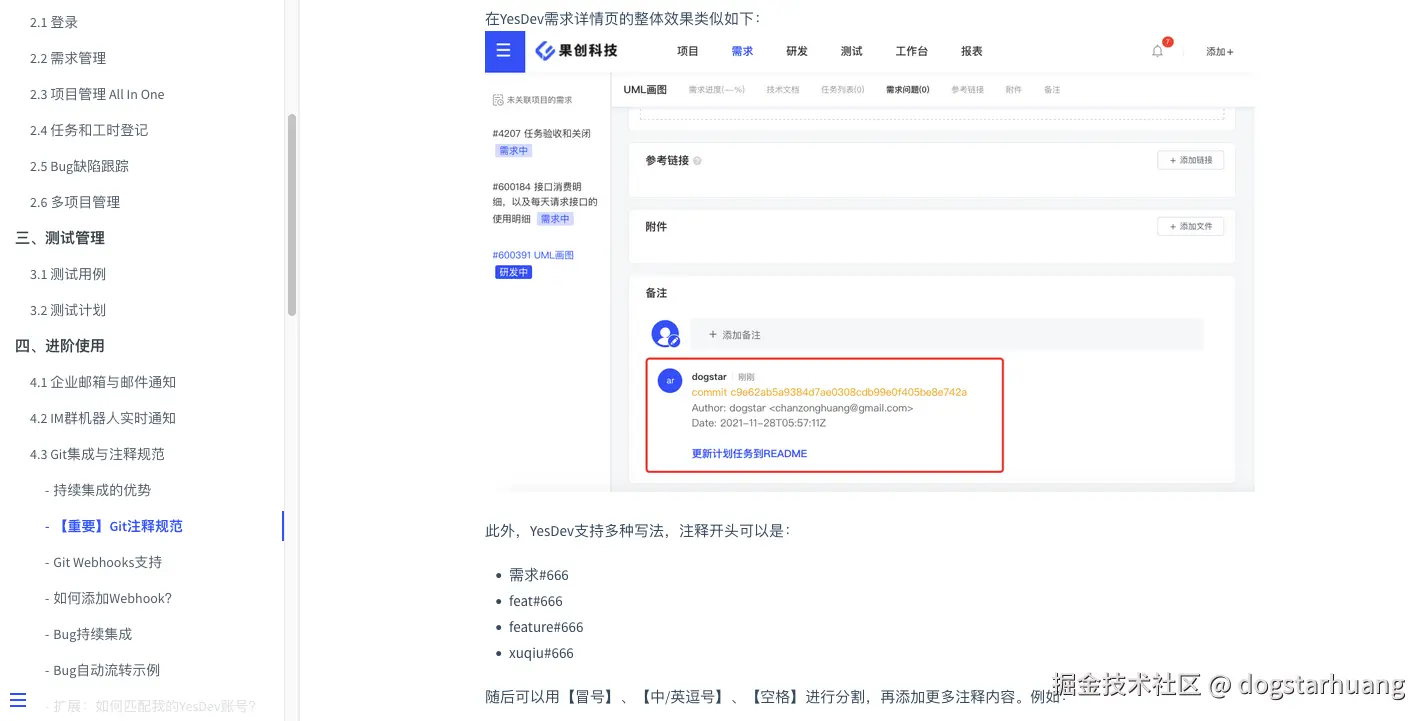The width and height of the screenshot is (1425, 721).
Task: Select 4.3 Git集成与注释规范
Action: [97, 454]
